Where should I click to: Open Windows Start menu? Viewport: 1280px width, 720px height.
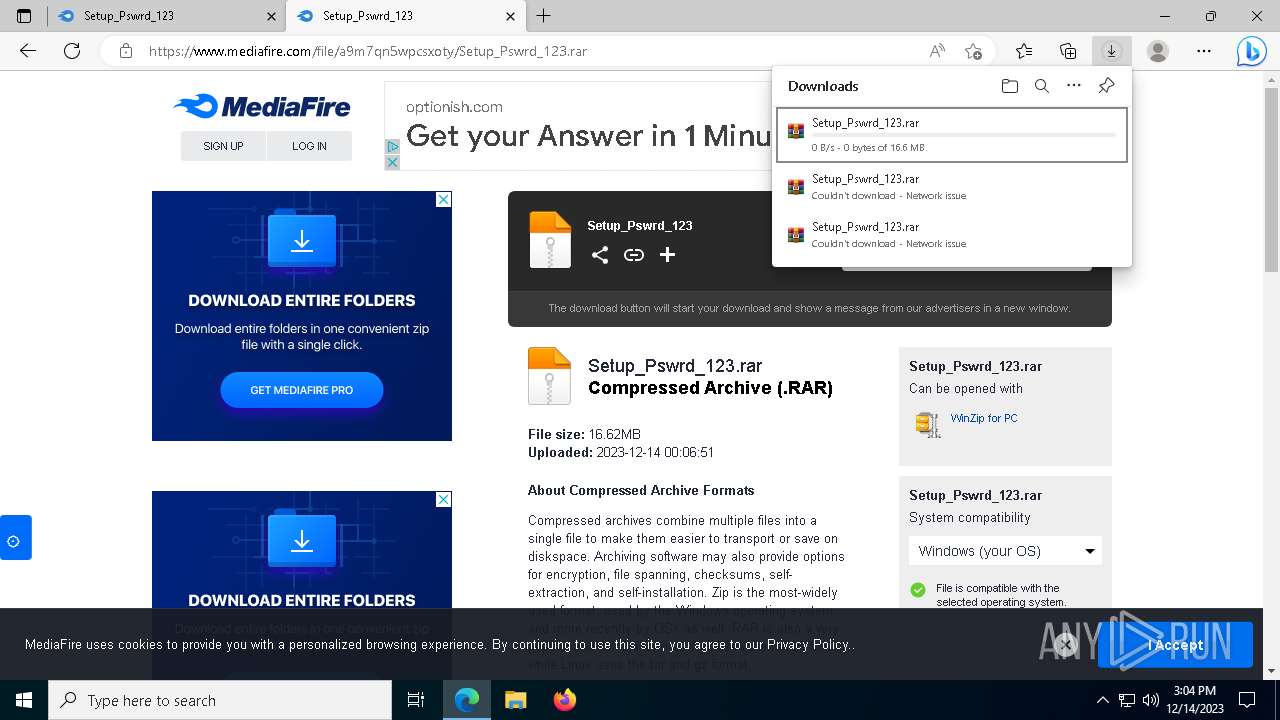pyautogui.click(x=24, y=700)
